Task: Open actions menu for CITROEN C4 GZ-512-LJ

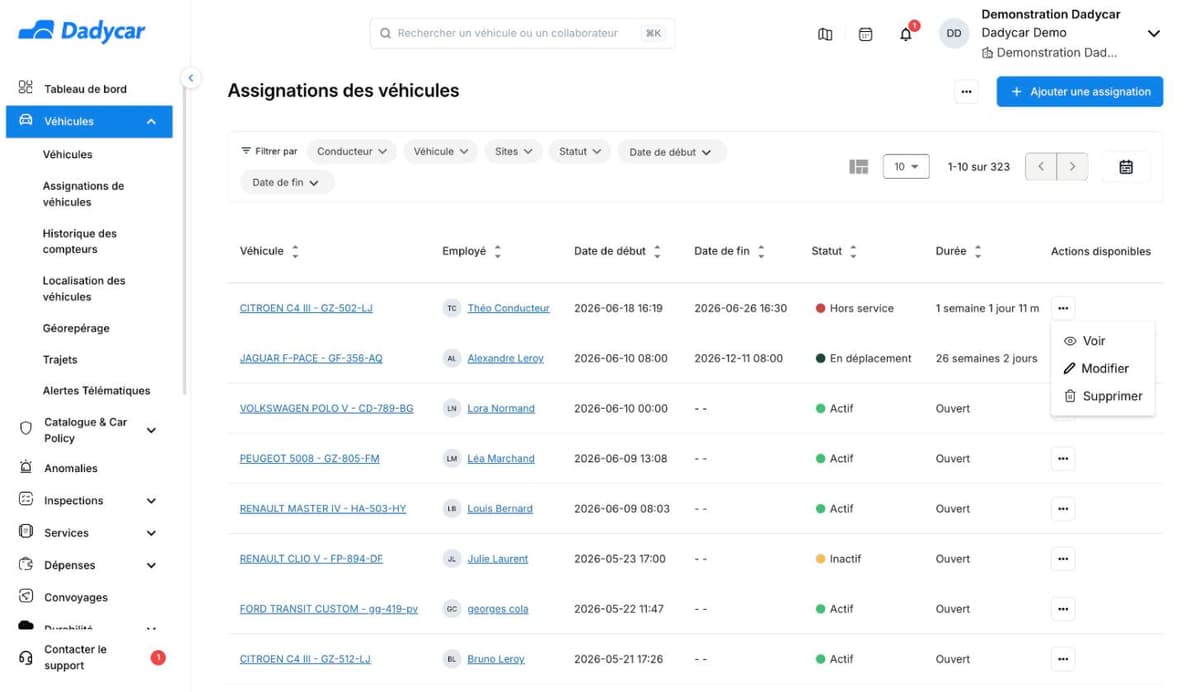Action: 1063,658
